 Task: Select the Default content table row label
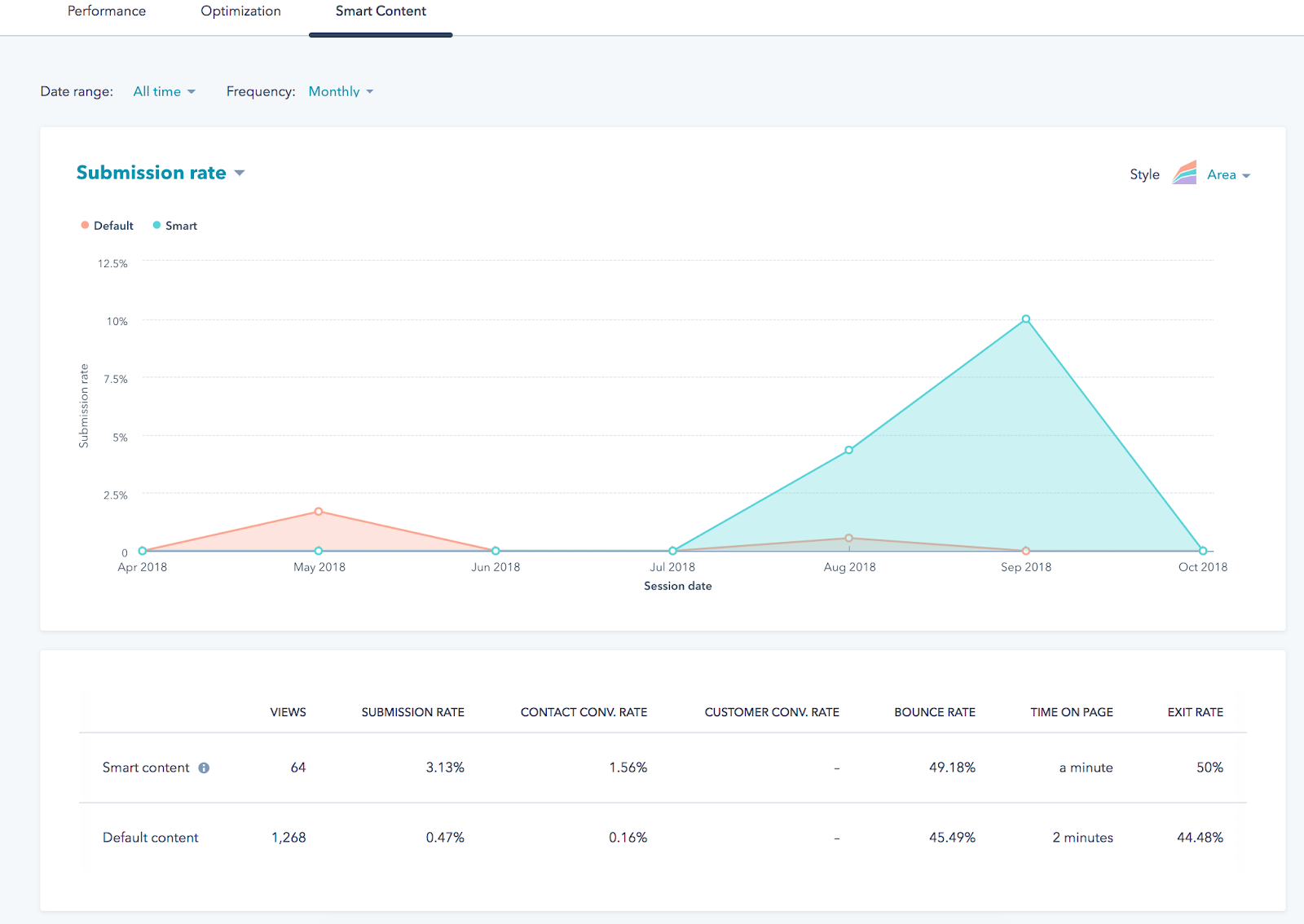[151, 838]
